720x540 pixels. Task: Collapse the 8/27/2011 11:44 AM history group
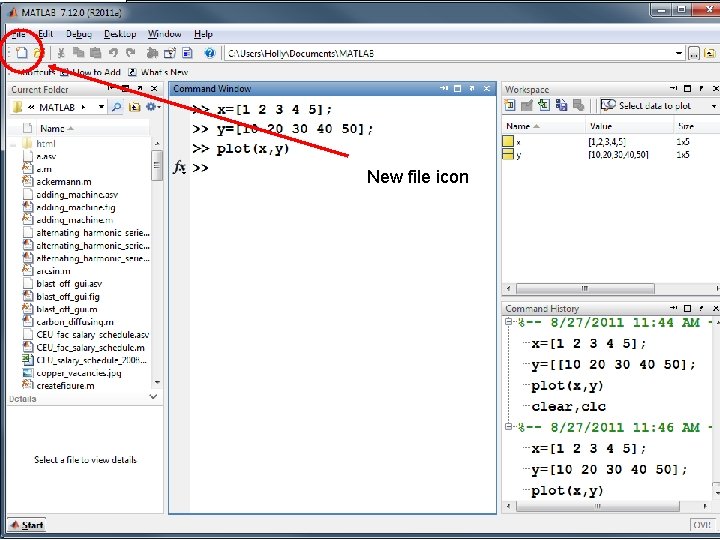(509, 321)
